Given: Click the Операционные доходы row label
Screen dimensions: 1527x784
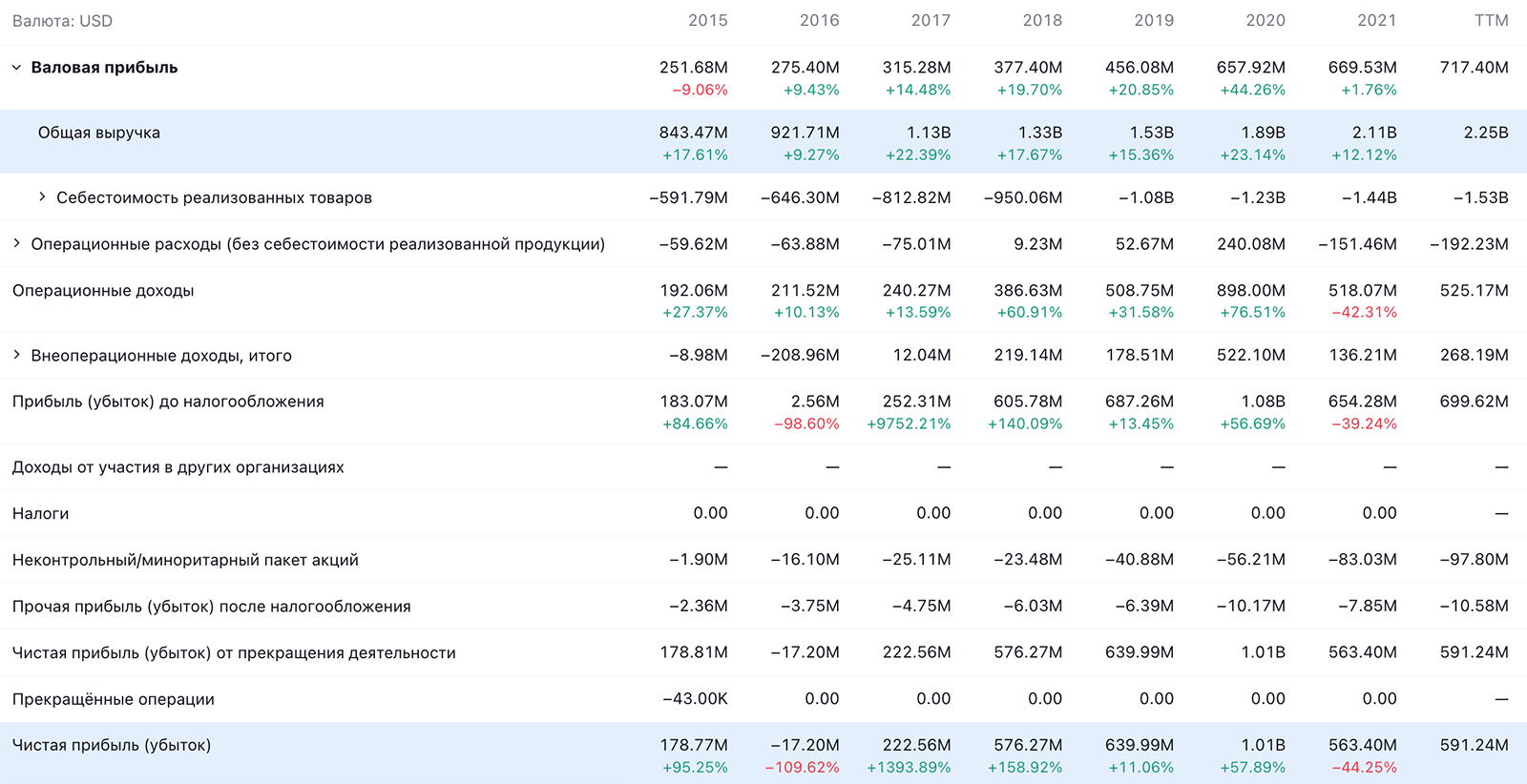Looking at the screenshot, I should (x=103, y=291).
